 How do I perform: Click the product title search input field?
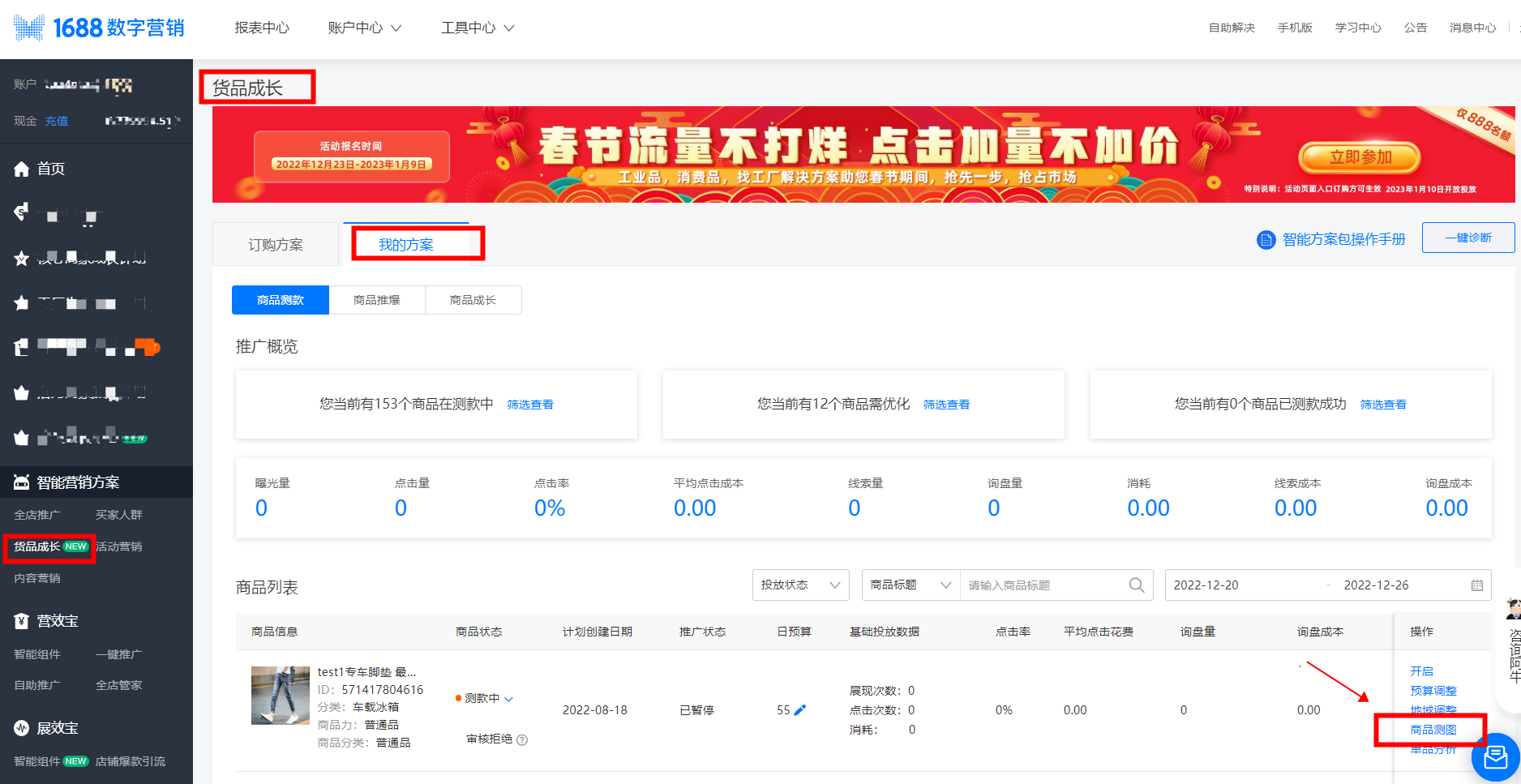pos(1042,585)
